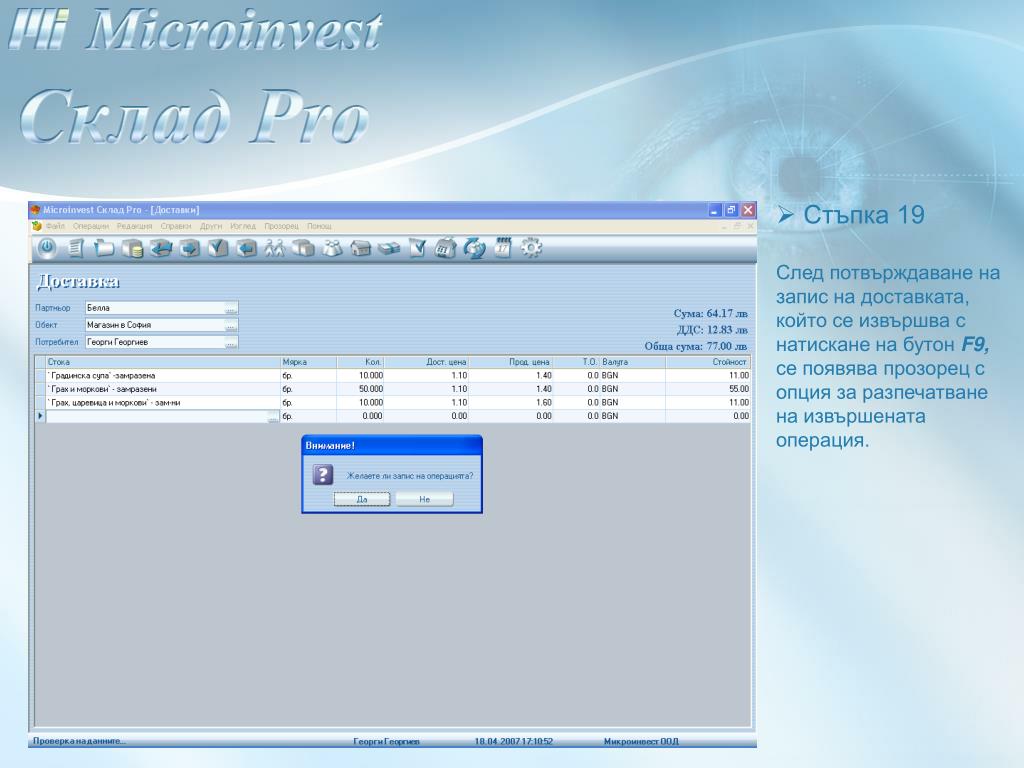Click the box with right arrow icon
The image size is (1024, 768).
point(189,248)
